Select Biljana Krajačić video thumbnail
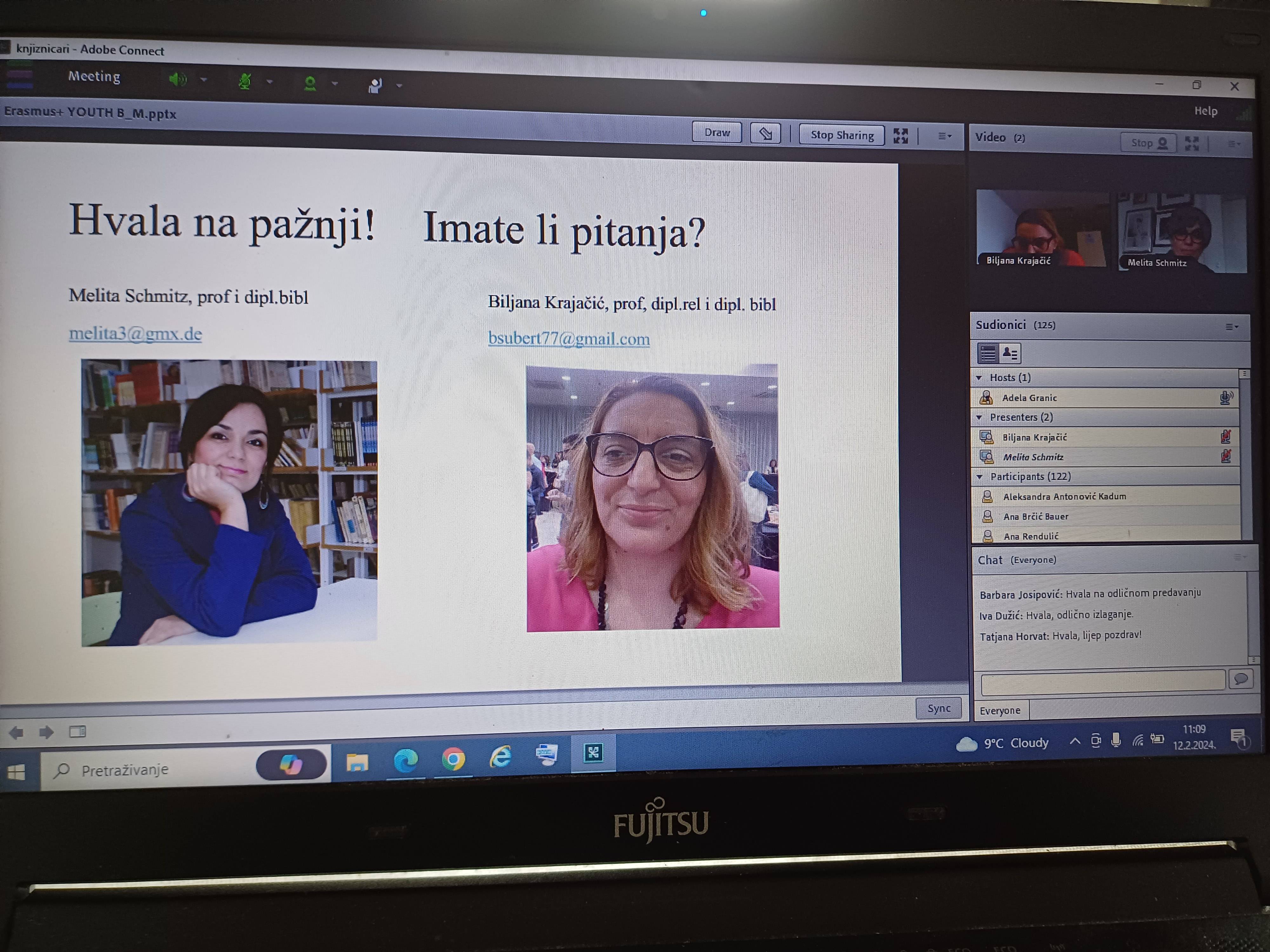 click(1042, 228)
